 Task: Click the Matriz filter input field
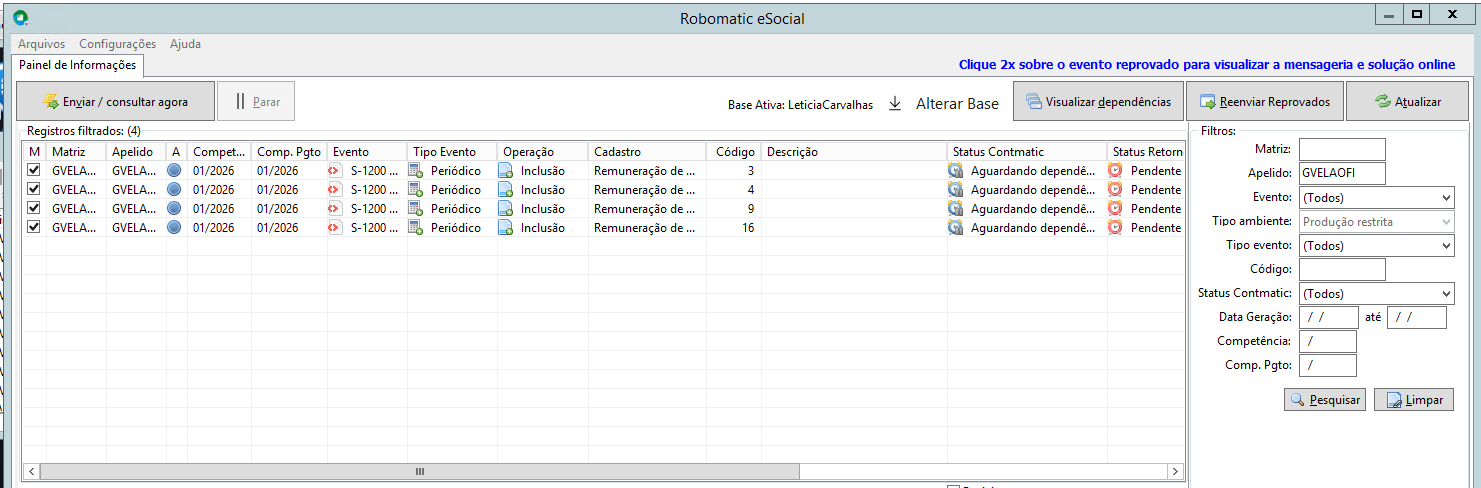(x=1342, y=149)
